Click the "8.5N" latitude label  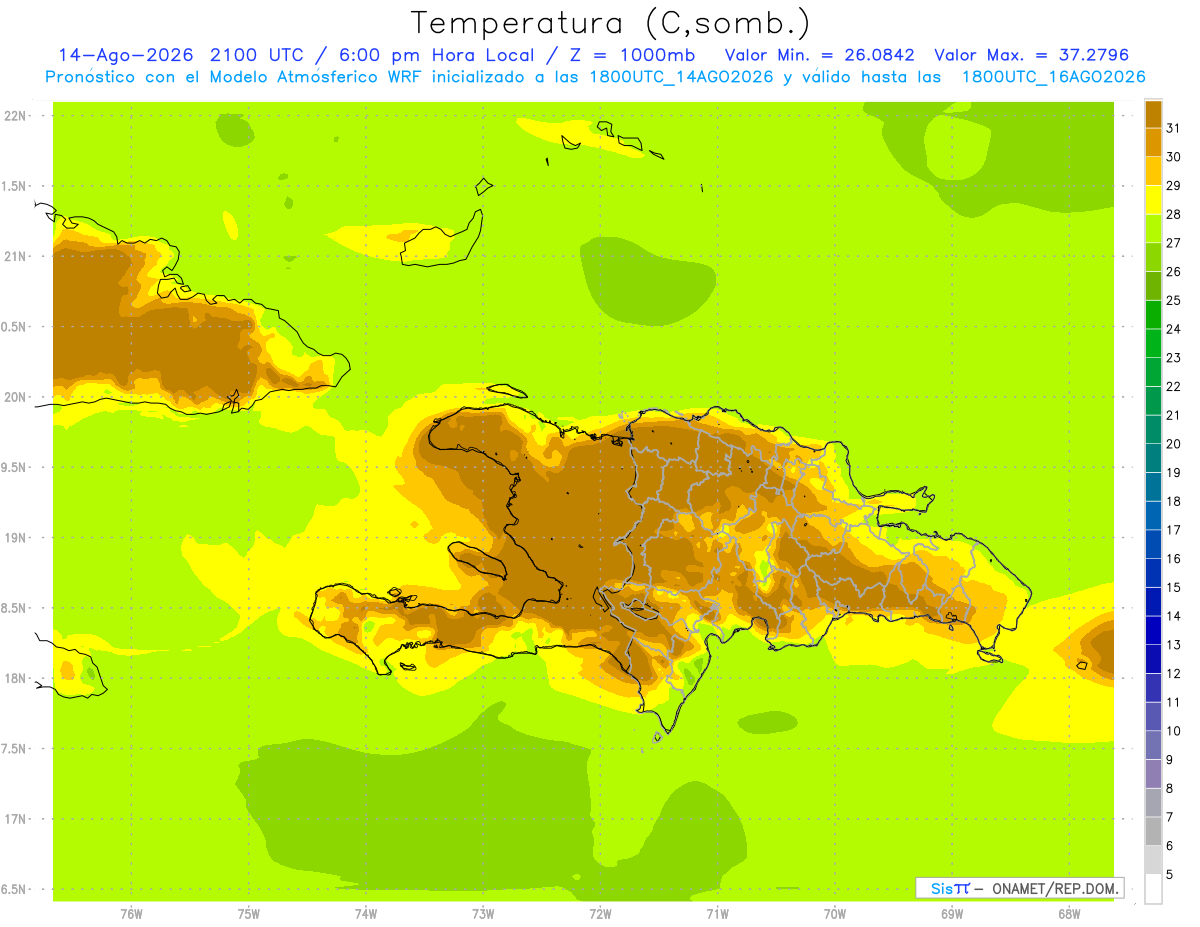point(15,608)
